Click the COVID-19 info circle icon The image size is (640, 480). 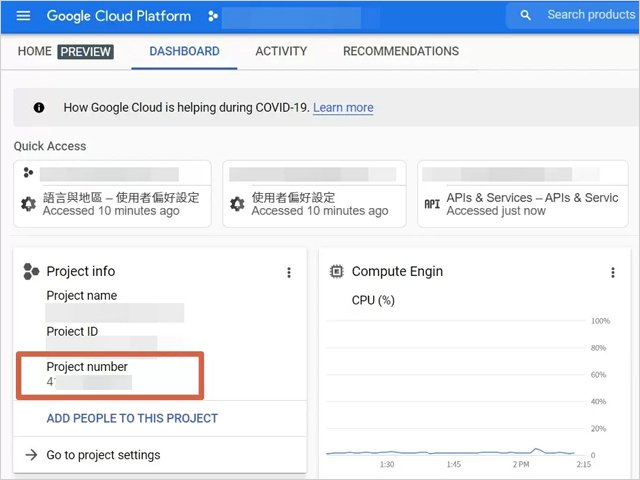point(39,107)
